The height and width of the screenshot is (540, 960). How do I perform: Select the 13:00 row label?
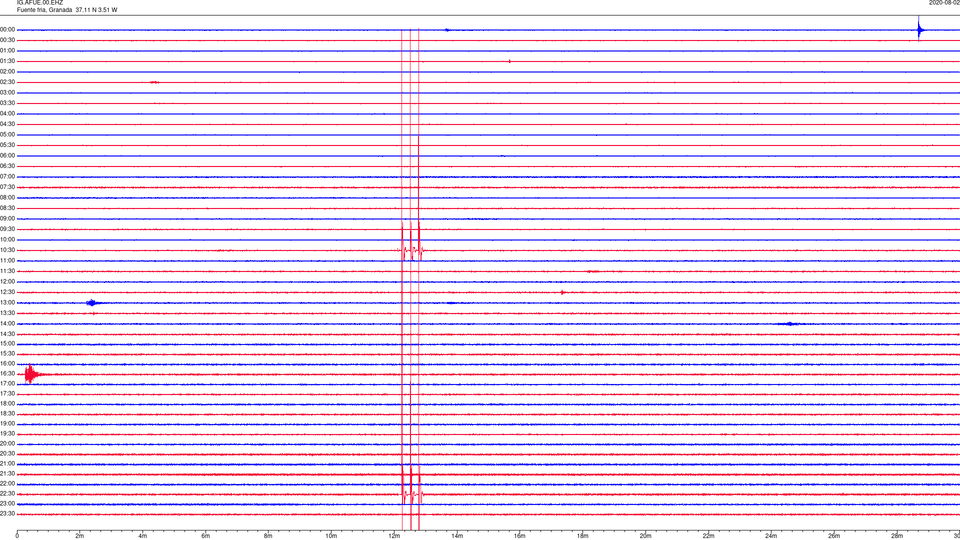coord(7,302)
